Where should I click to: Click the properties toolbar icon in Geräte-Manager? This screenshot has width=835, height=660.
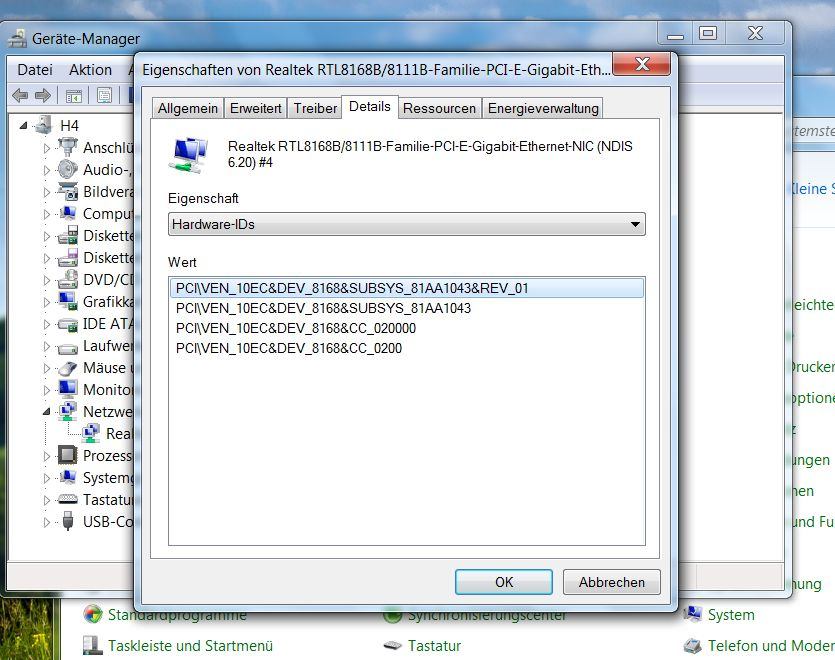[x=104, y=96]
